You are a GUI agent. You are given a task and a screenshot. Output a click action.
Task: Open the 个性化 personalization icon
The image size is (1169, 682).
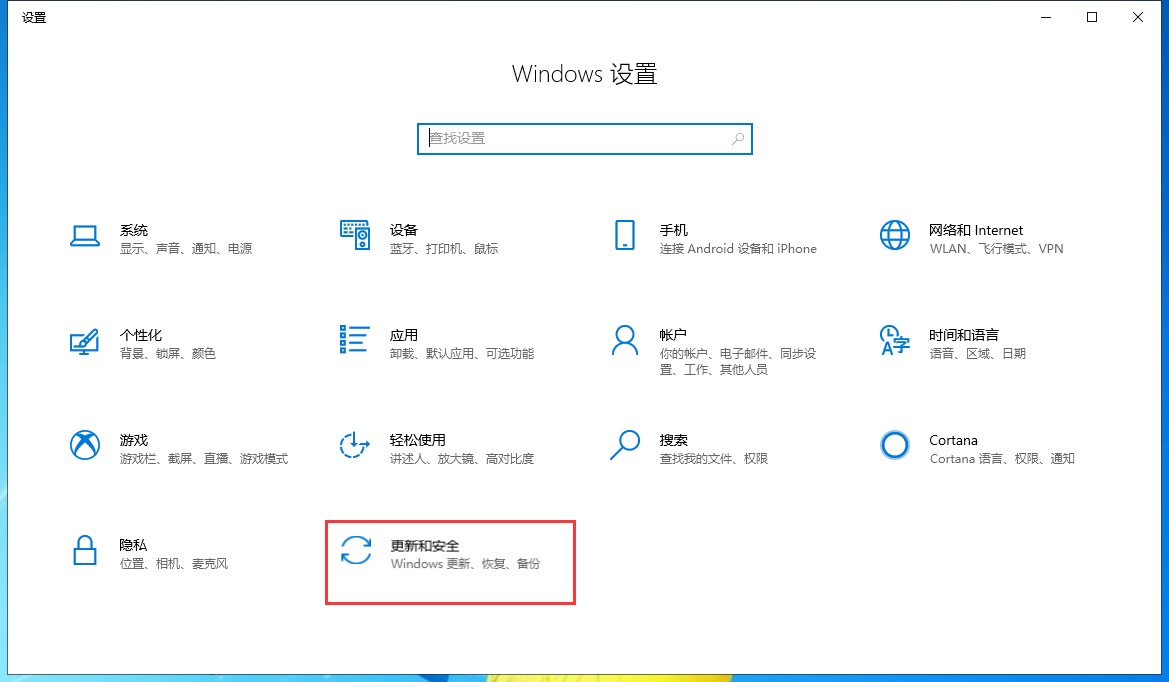(x=84, y=341)
